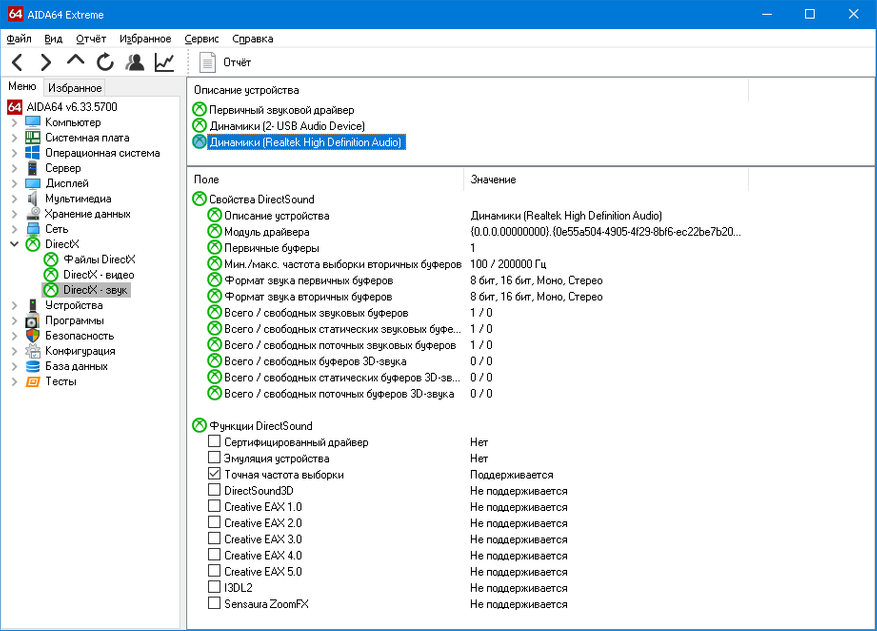Viewport: 877px width, 631px height.
Task: Select DirectX - видео tree item
Action: coord(98,275)
